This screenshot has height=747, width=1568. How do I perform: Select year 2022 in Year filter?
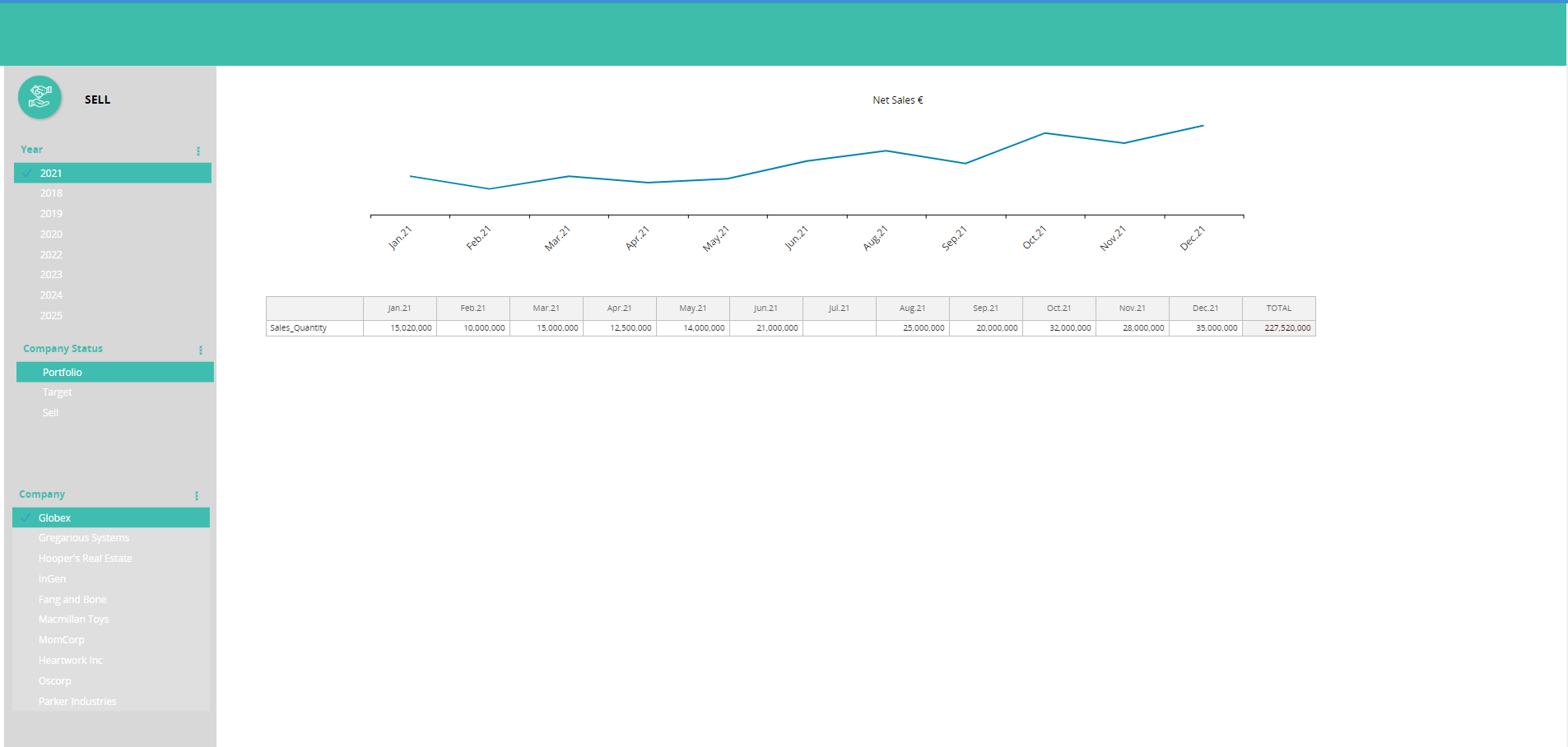(51, 254)
